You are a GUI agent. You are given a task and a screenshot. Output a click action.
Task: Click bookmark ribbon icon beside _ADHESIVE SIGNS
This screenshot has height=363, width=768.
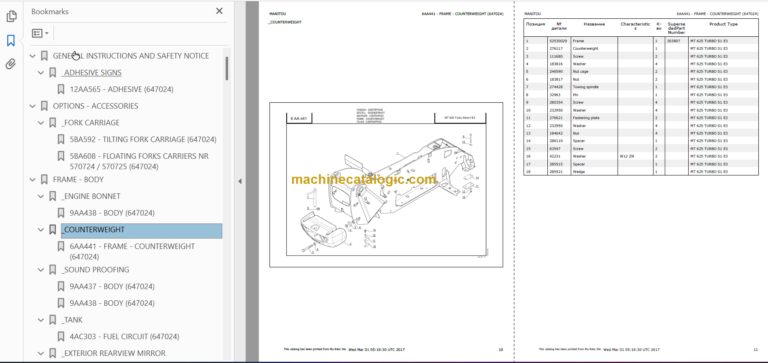tap(52, 73)
